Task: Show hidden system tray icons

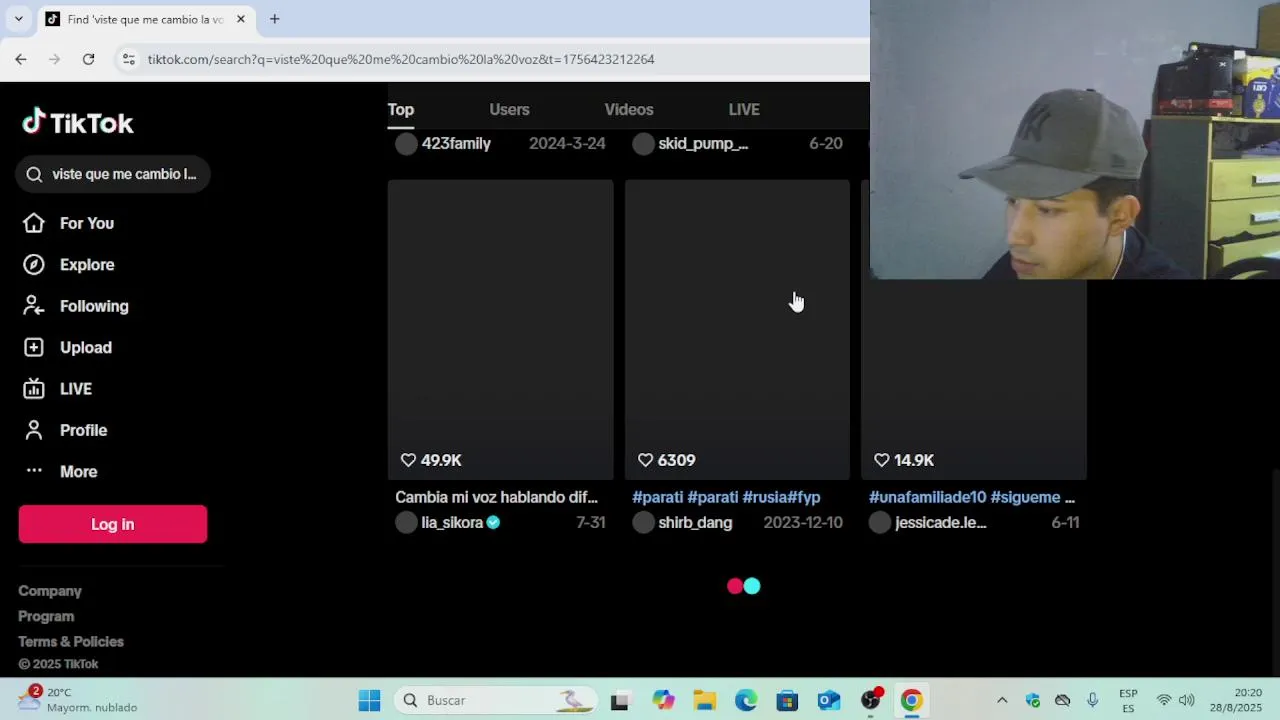Action: (x=1002, y=700)
